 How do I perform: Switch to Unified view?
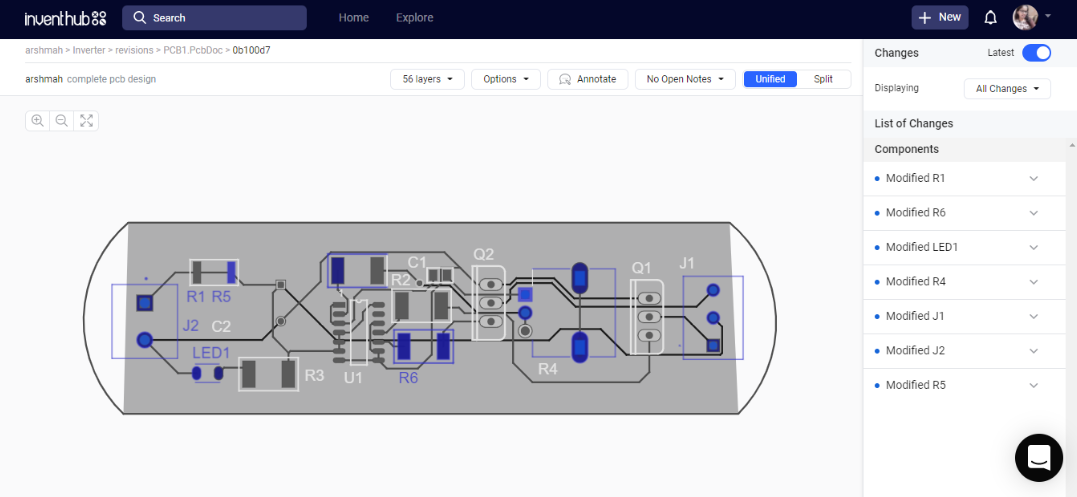(x=770, y=79)
